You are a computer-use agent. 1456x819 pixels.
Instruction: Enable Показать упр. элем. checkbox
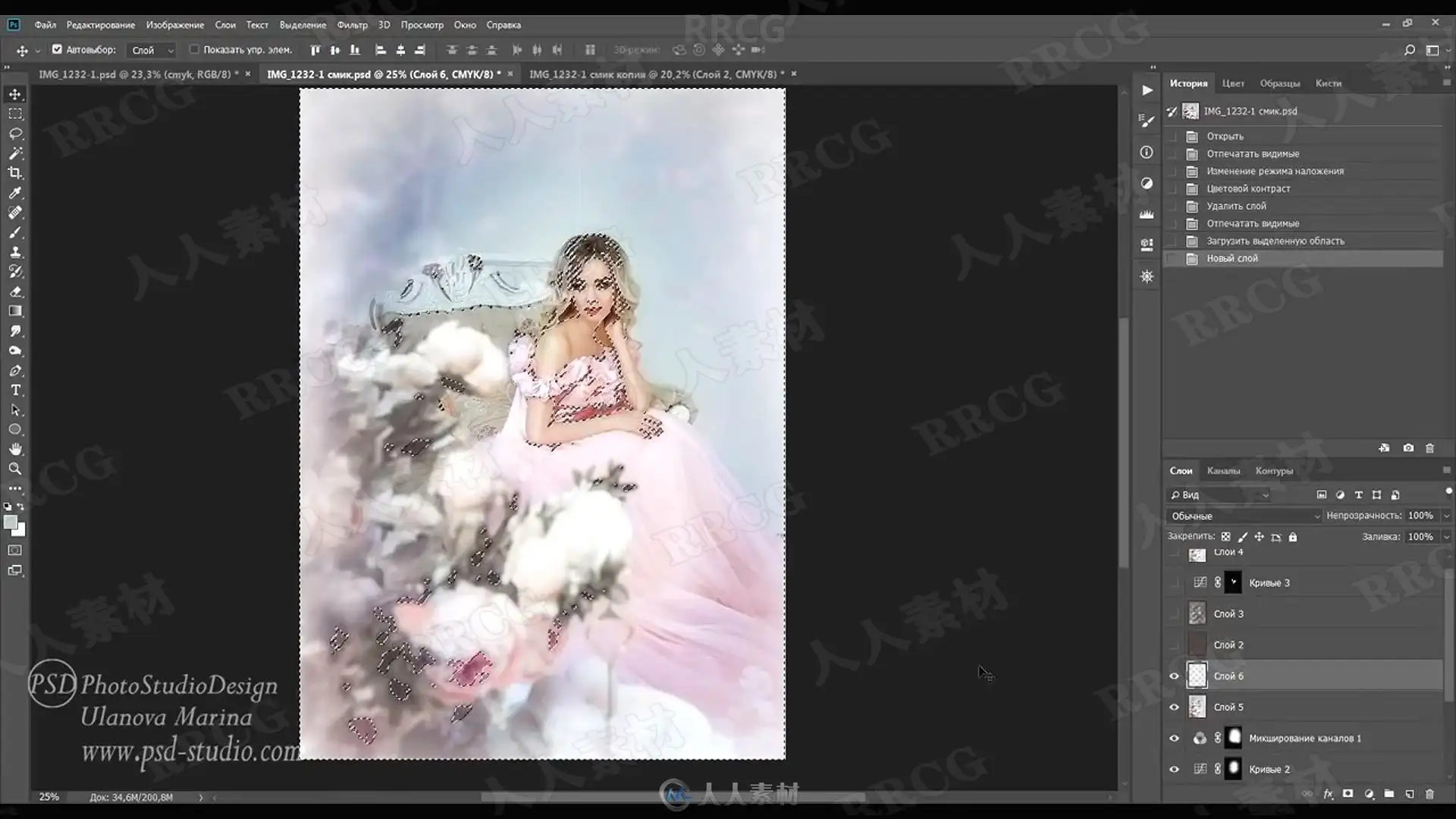[194, 50]
